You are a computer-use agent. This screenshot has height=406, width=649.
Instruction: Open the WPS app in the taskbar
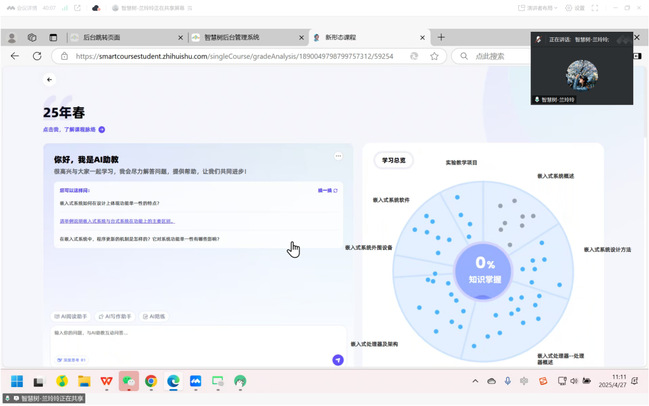click(x=106, y=381)
